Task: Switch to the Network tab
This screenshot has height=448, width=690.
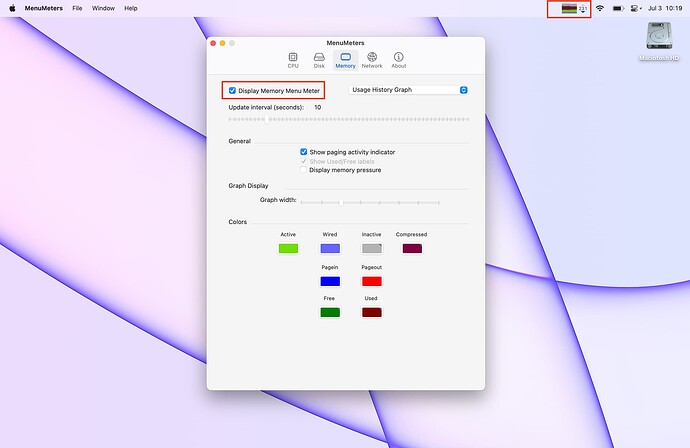Action: pyautogui.click(x=372, y=60)
